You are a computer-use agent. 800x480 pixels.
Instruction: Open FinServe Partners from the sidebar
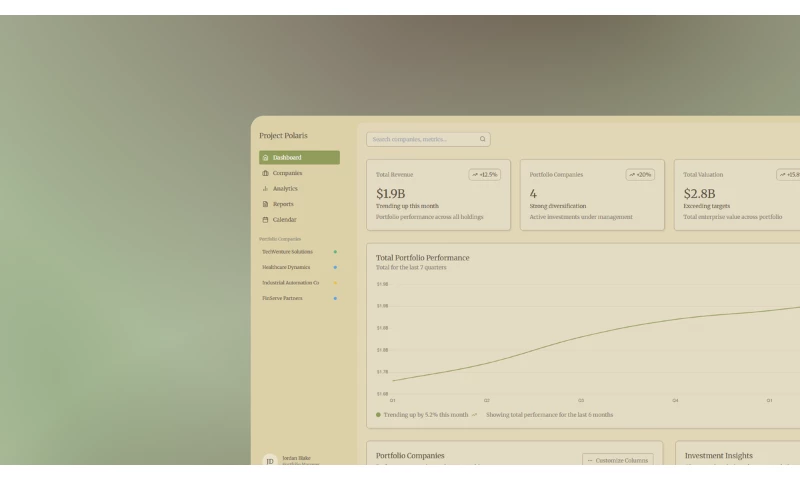coord(283,298)
